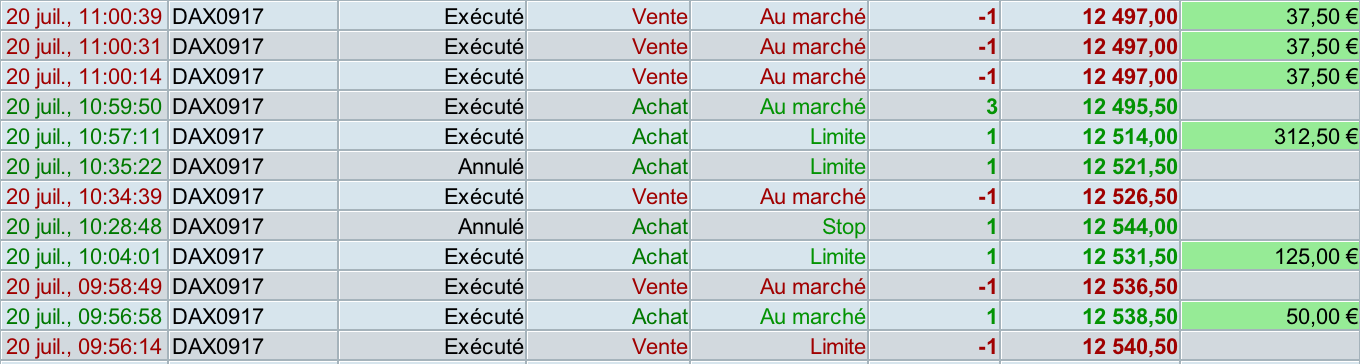The image size is (1360, 364).
Task: Select the cancelled order at 10:35:22
Action: [680, 166]
